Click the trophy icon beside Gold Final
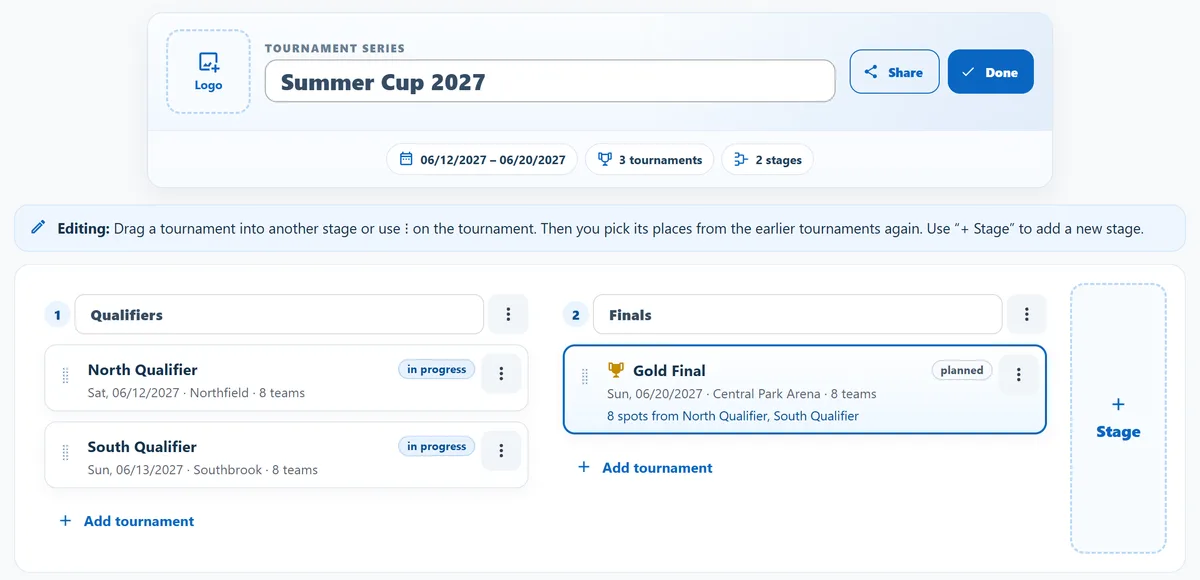The width and height of the screenshot is (1200, 580). (x=616, y=370)
